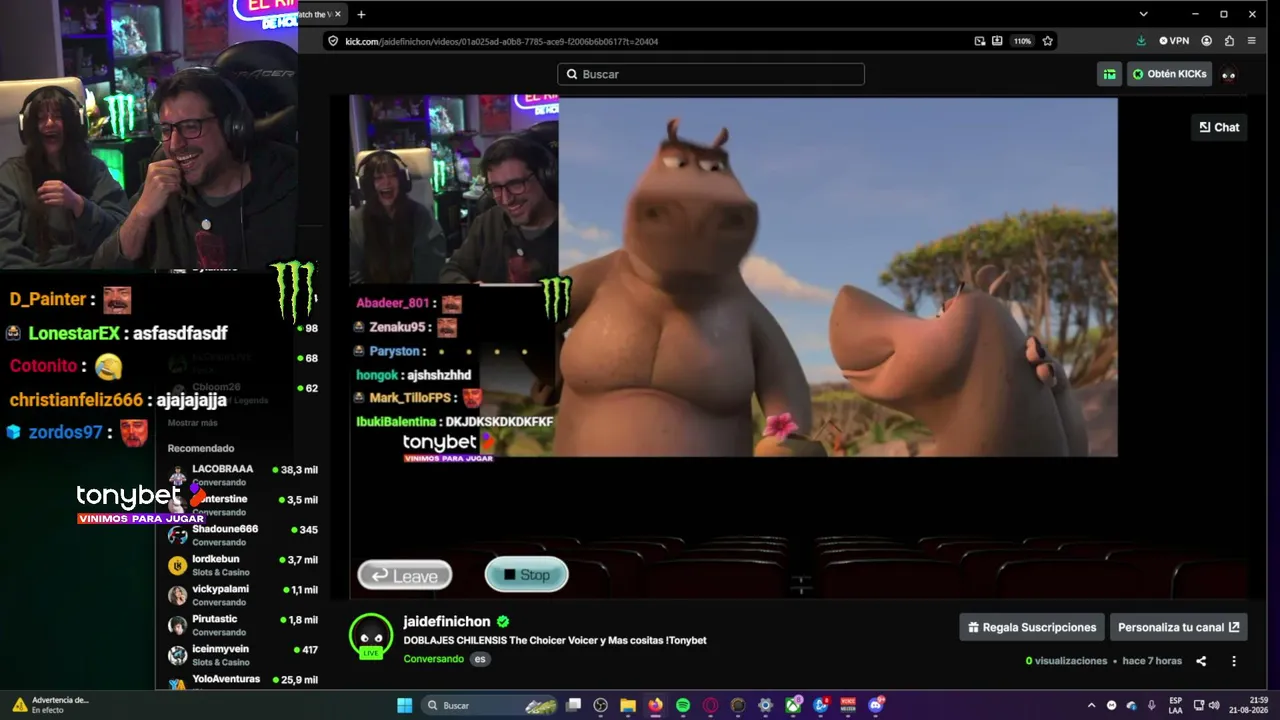Open the browser hamburger application menu
1280x720 pixels.
click(x=1254, y=41)
